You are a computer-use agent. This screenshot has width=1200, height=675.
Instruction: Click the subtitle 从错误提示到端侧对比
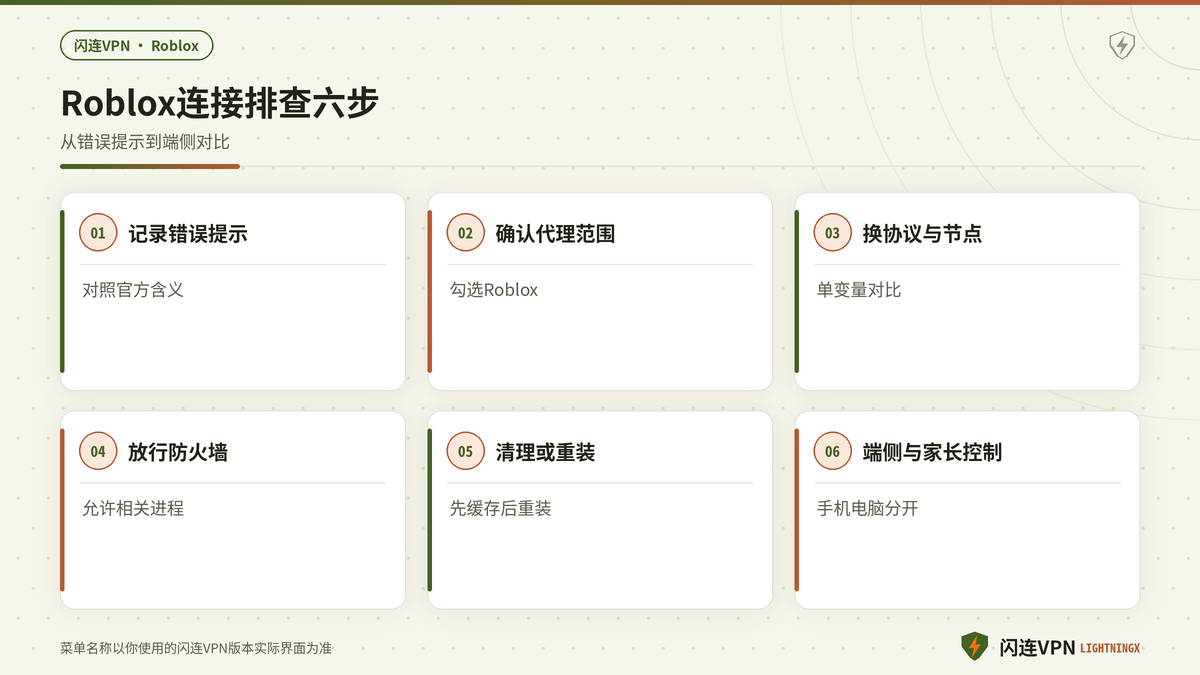click(145, 142)
